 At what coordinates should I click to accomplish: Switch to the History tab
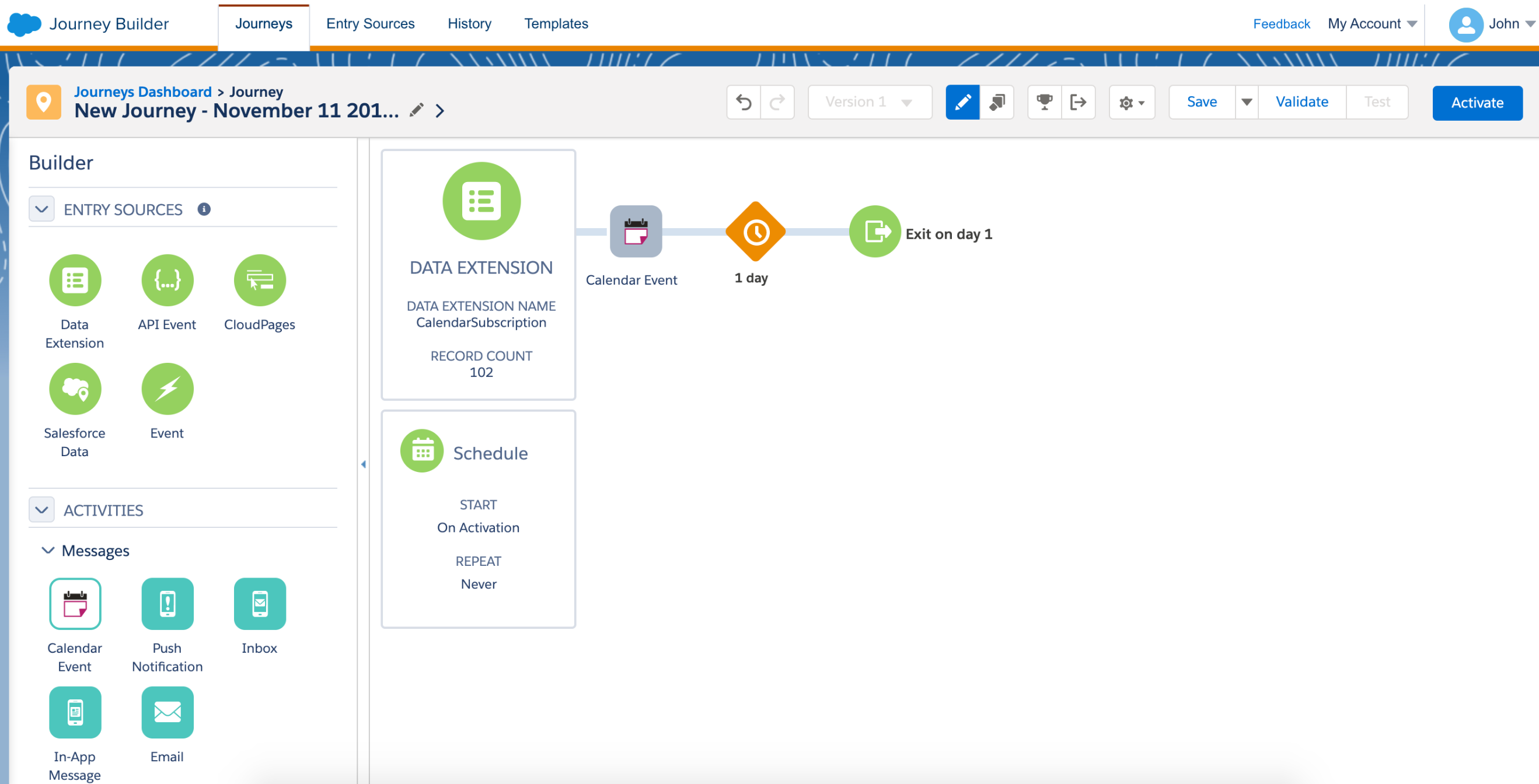tap(470, 24)
